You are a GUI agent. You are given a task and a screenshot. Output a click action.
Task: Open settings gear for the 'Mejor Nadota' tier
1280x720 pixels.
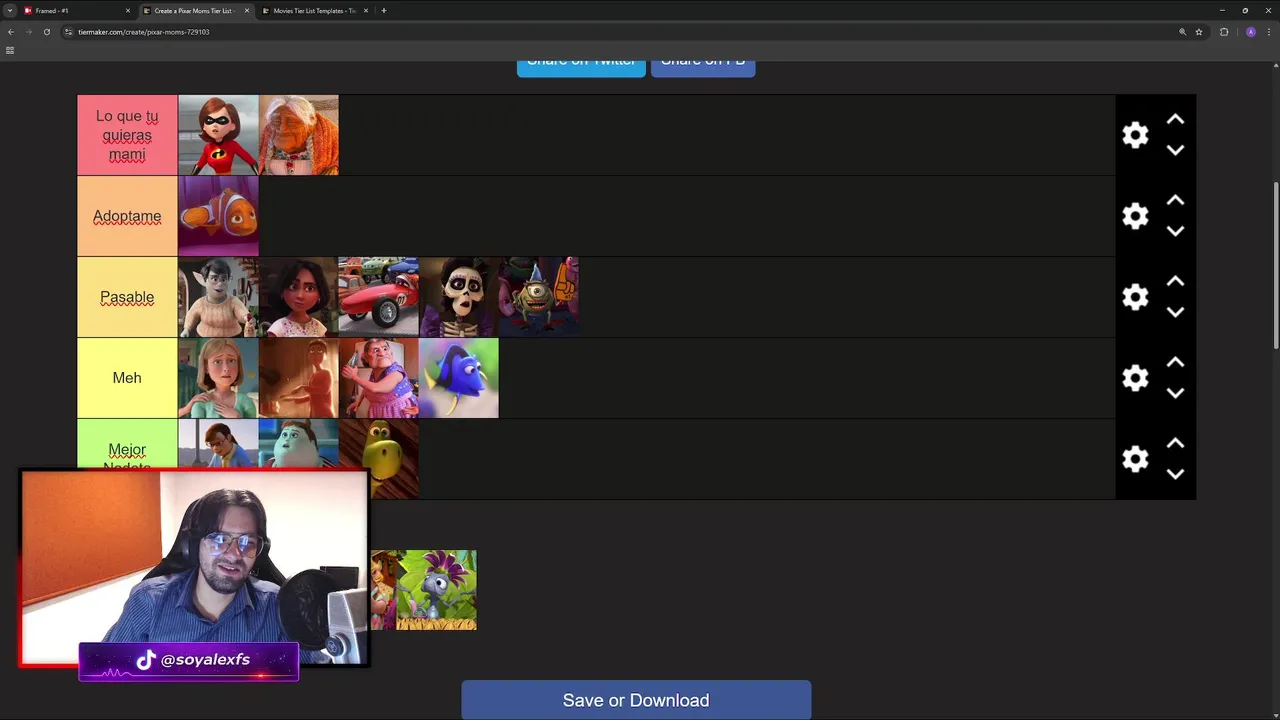click(1135, 459)
